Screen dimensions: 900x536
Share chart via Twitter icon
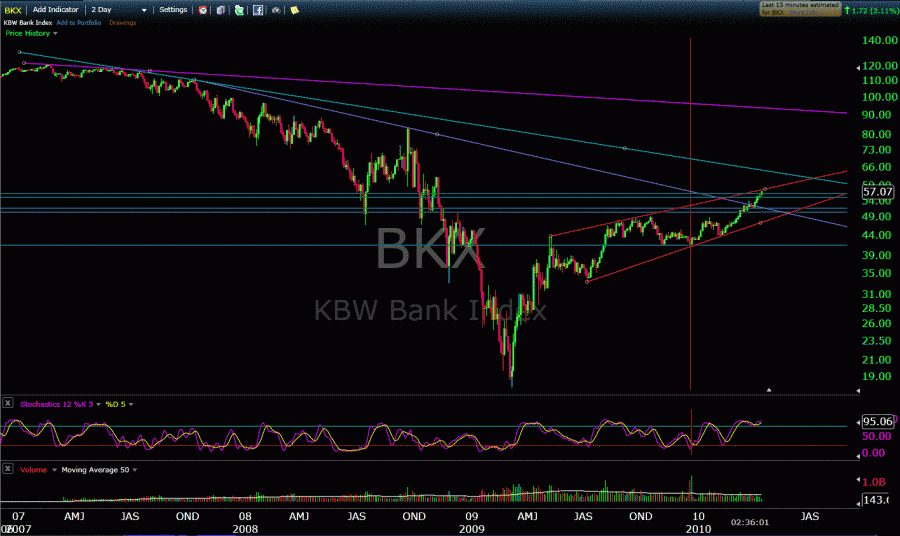pos(239,10)
